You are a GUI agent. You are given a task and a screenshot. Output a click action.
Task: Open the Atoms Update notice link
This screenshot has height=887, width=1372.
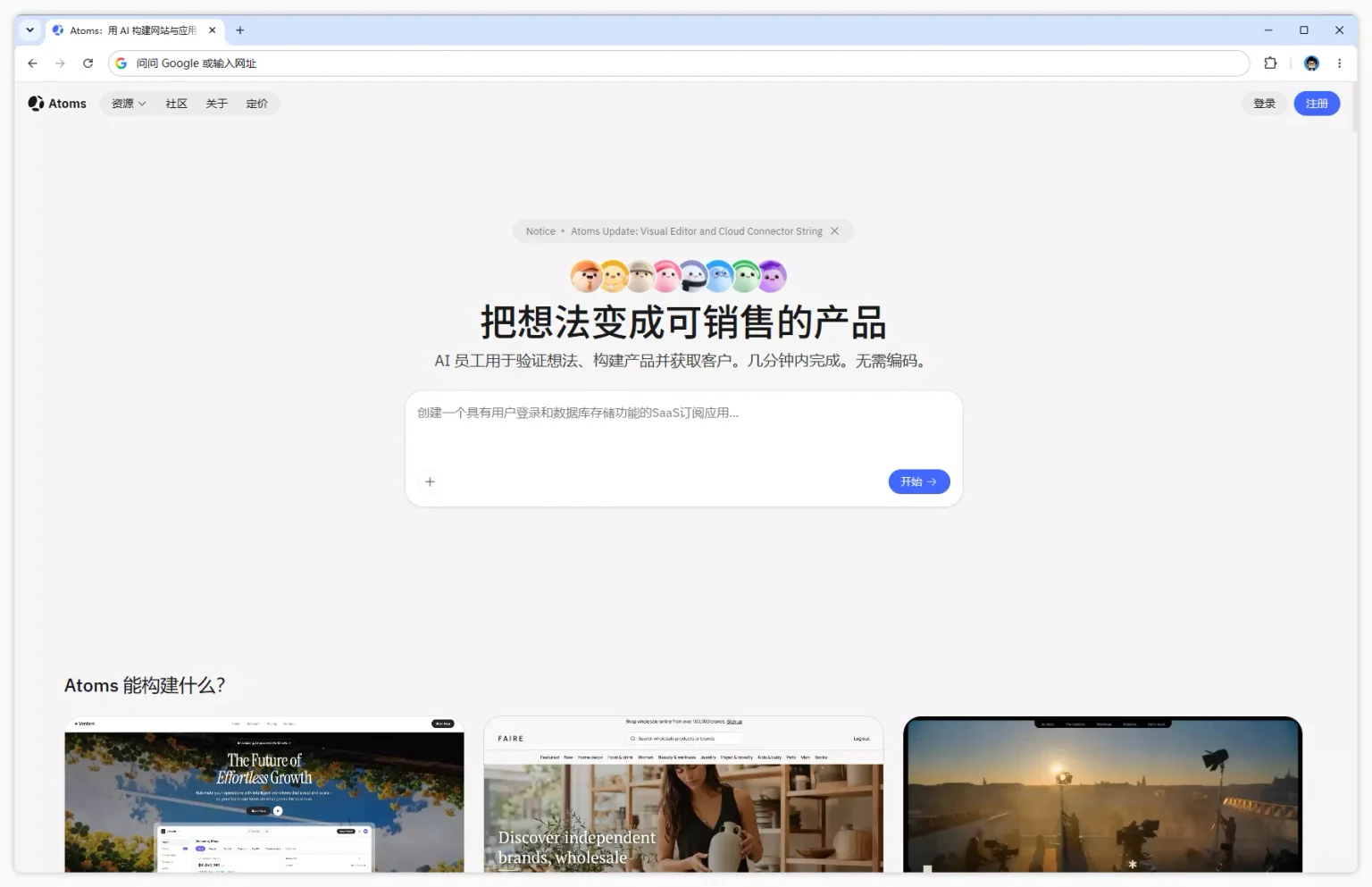(697, 231)
